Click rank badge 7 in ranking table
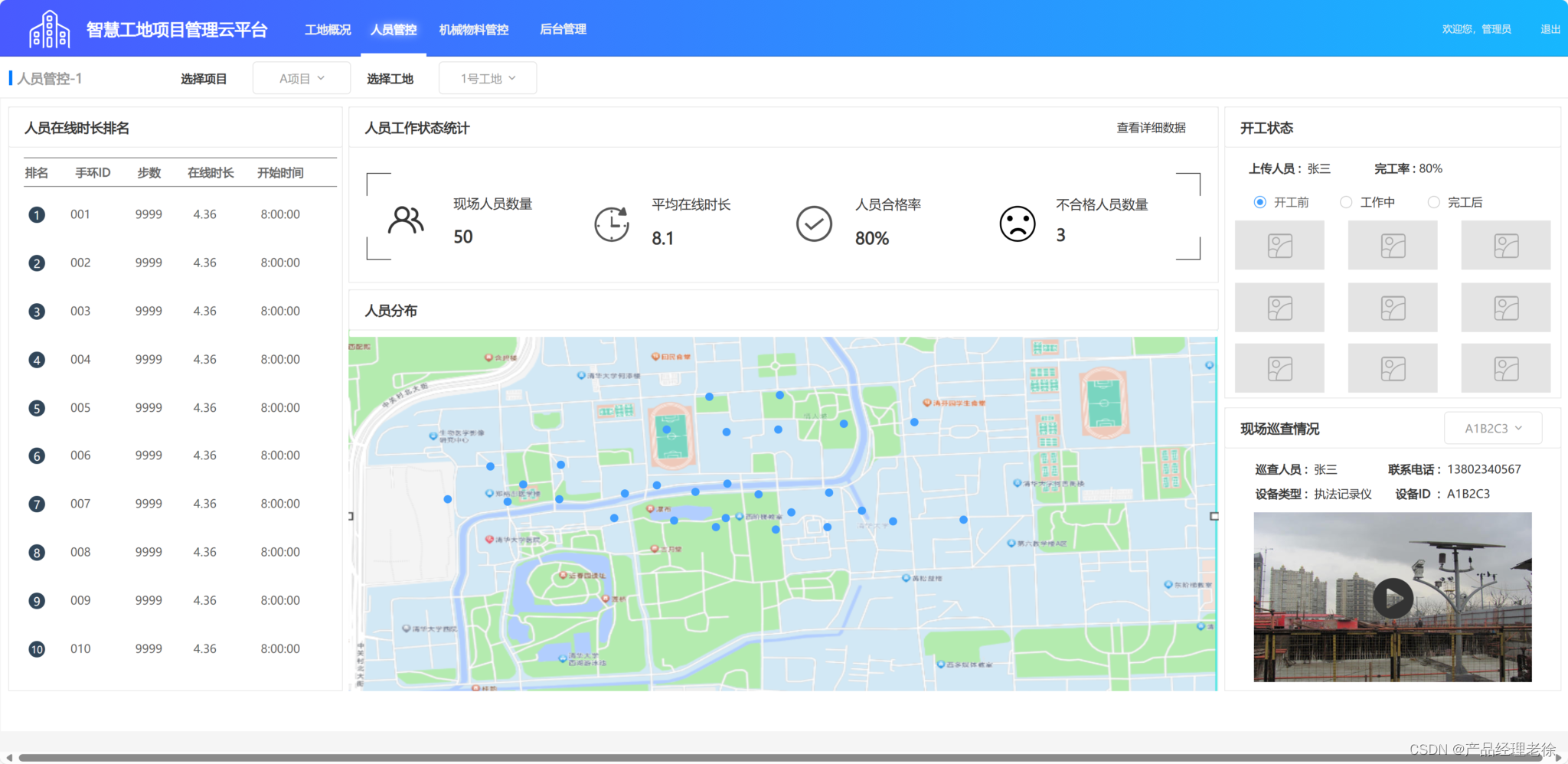The height and width of the screenshot is (764, 1568). pos(37,504)
